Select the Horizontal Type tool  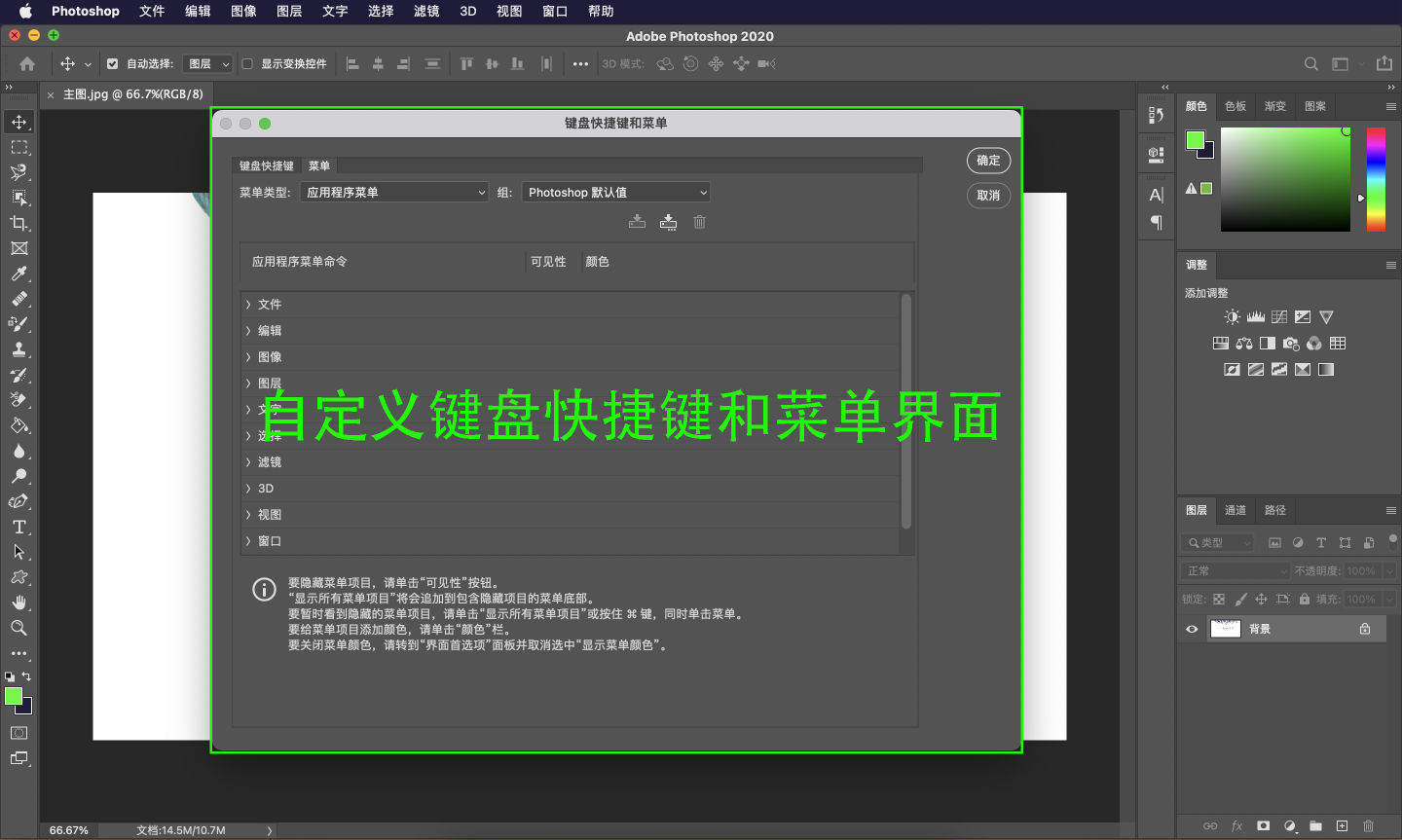18,527
